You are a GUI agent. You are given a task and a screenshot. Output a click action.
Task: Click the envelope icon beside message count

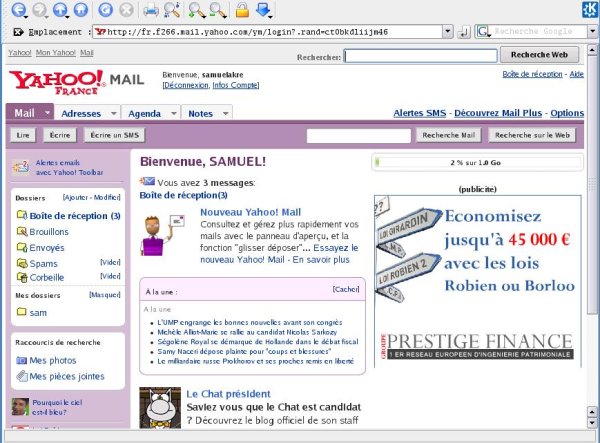(147, 181)
